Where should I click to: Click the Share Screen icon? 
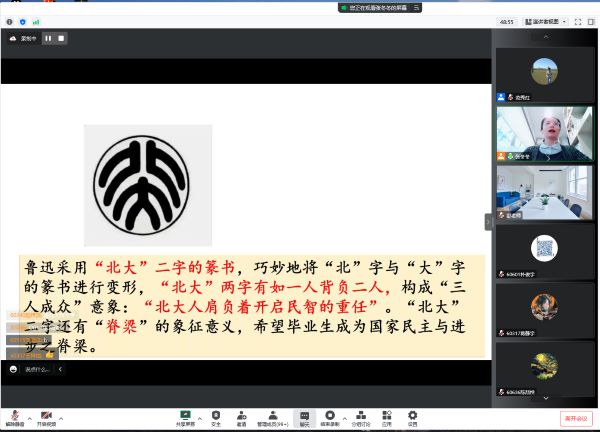(x=185, y=416)
